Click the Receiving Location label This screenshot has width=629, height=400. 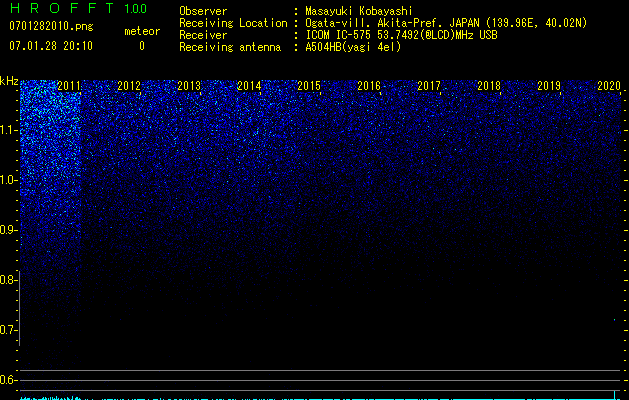click(x=233, y=23)
